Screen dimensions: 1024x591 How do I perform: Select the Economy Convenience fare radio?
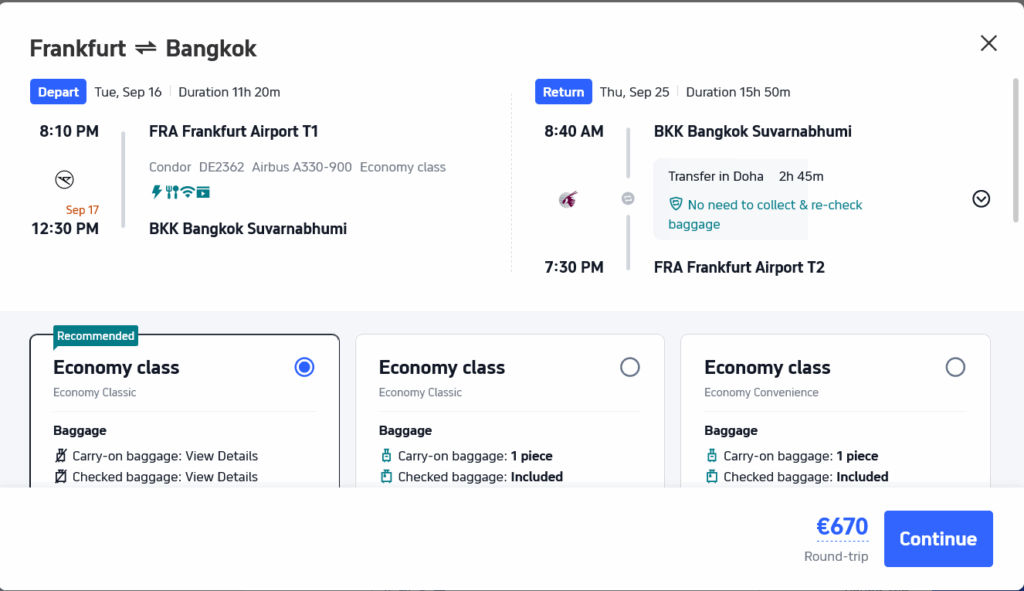(955, 367)
